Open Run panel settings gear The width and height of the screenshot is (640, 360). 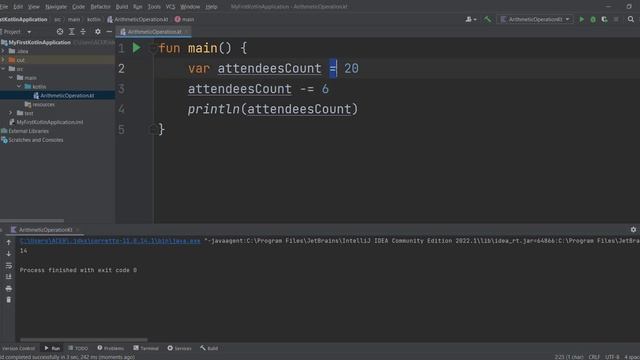(x=633, y=229)
